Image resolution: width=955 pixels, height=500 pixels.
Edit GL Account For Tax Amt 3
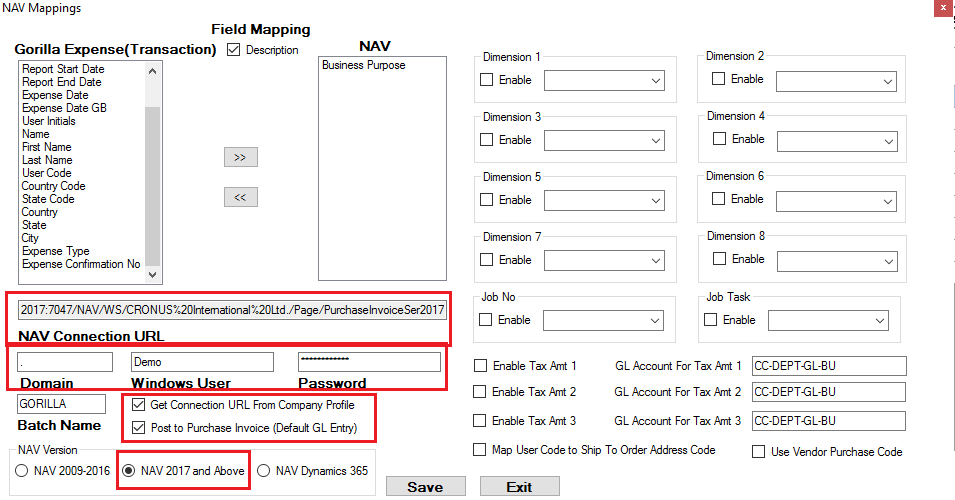pyautogui.click(x=829, y=421)
